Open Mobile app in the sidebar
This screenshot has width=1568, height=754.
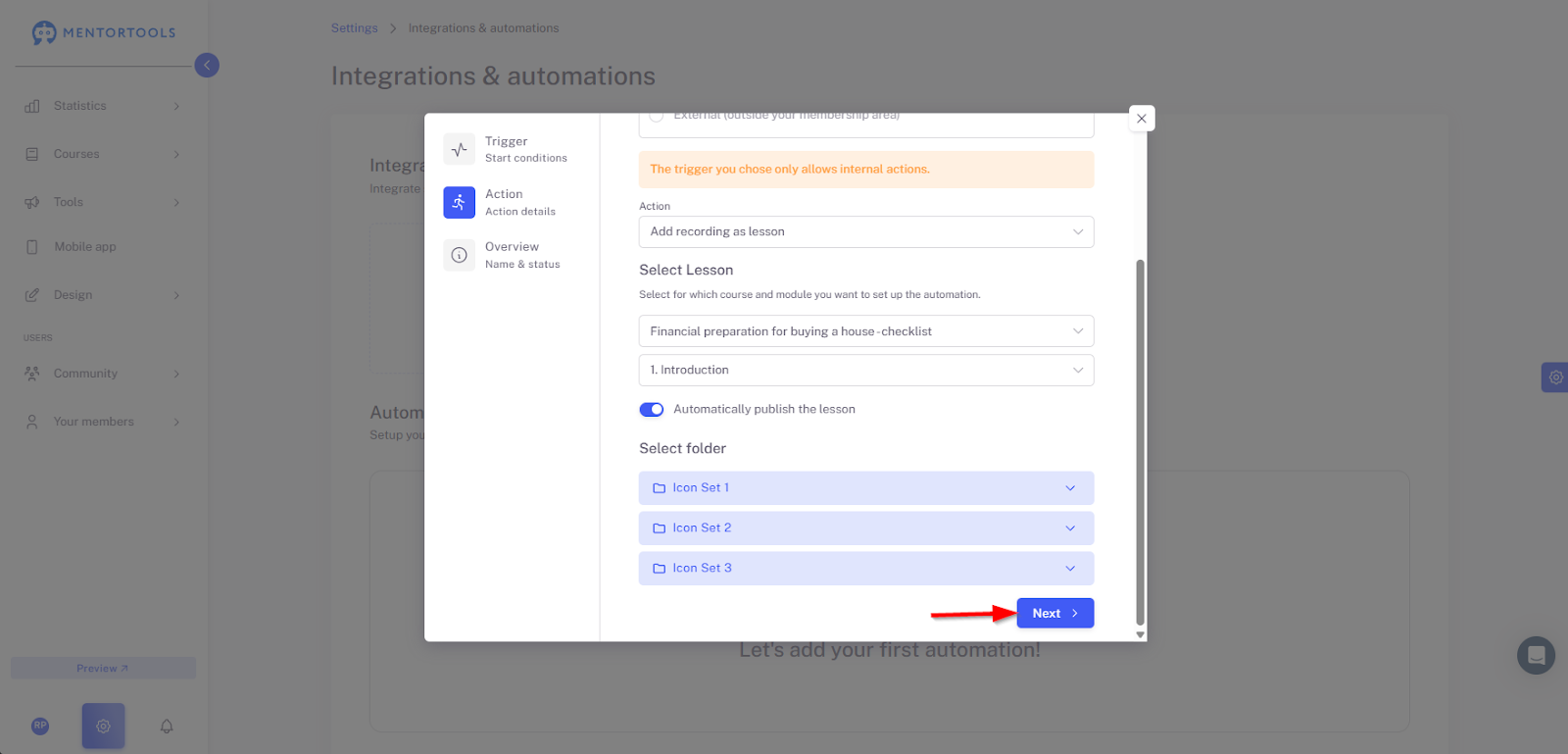coord(85,247)
